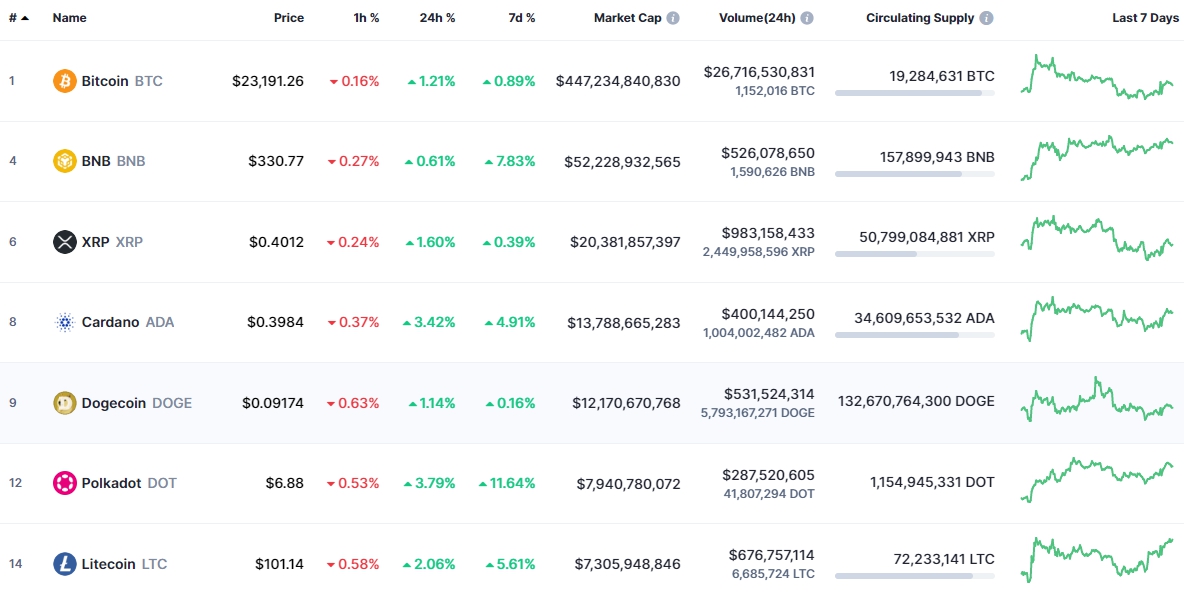Click the Circulating Supply info icon
The width and height of the screenshot is (1184, 594).
[987, 18]
